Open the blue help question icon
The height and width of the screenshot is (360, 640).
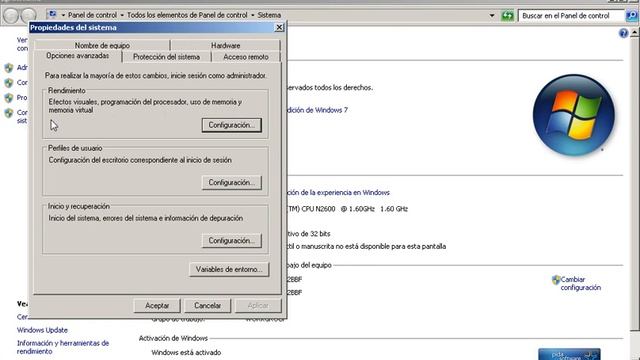623,33
